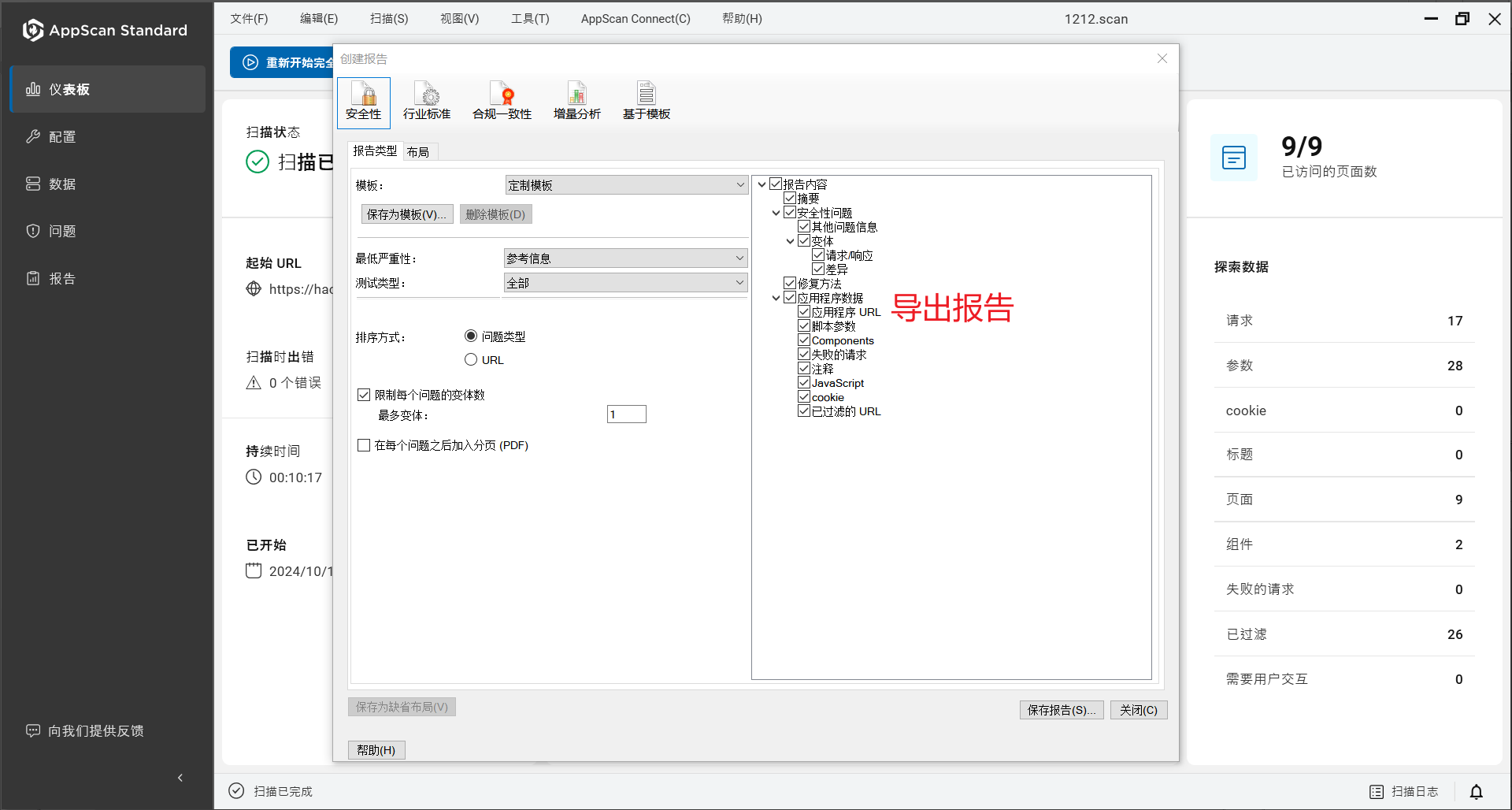Select URL sort radio button
The height and width of the screenshot is (810, 1512).
coord(471,360)
